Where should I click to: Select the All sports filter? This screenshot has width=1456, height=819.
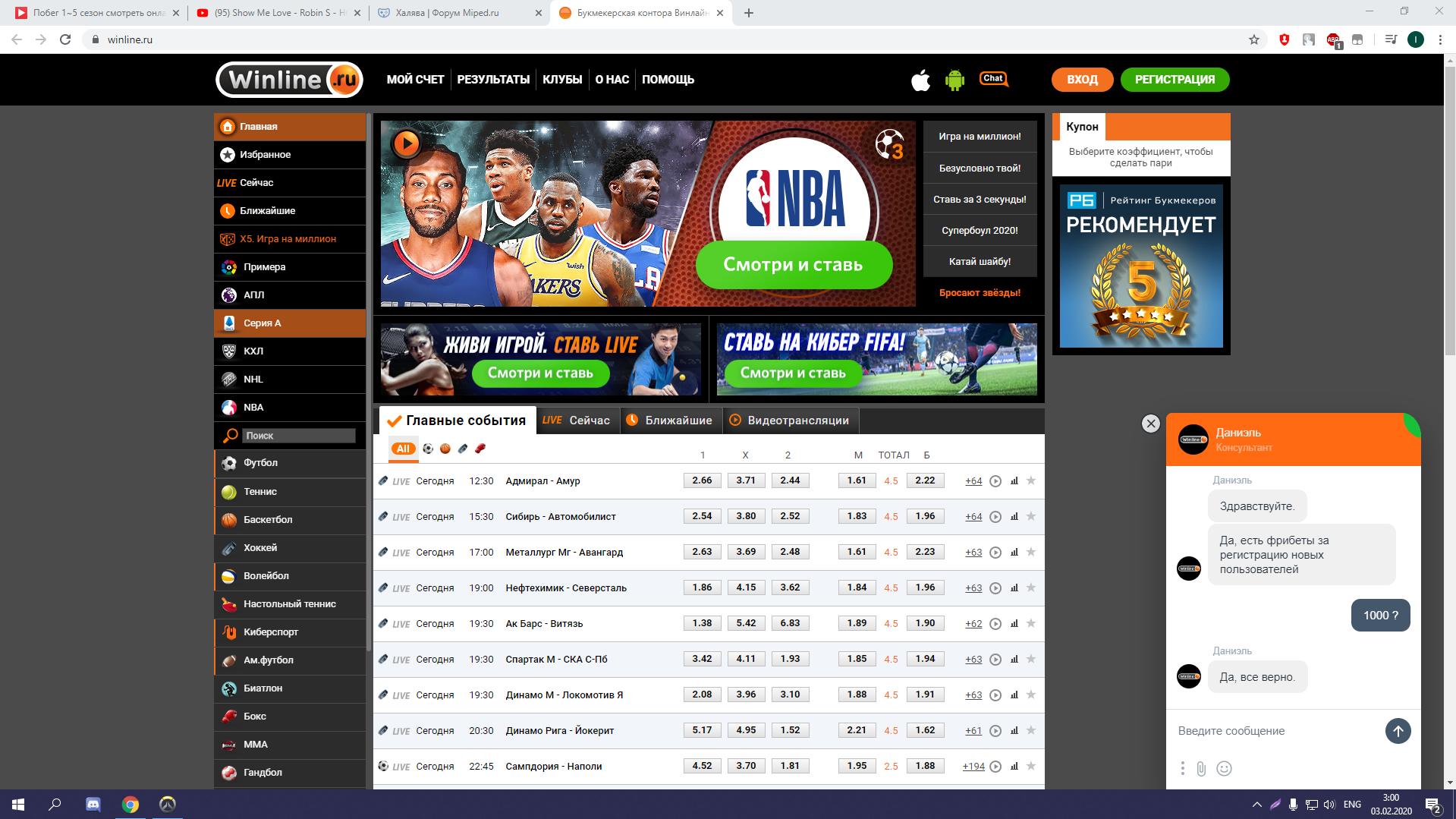403,449
